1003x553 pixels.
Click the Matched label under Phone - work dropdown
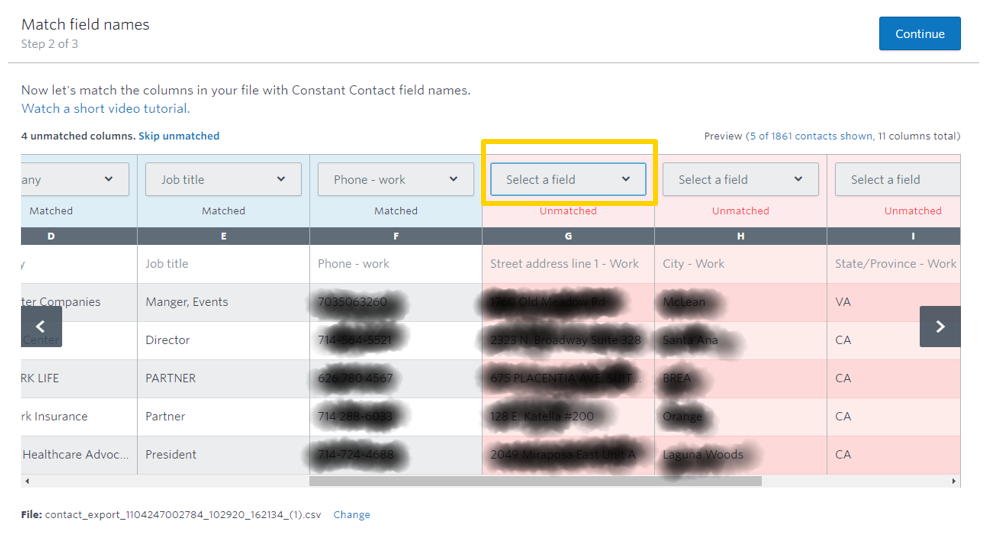[396, 211]
